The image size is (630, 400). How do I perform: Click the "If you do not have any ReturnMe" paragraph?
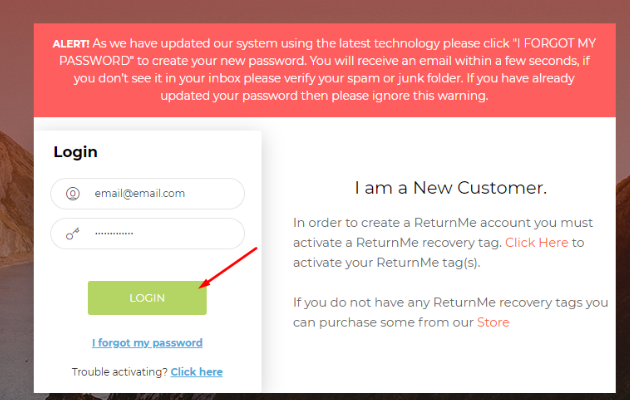pos(450,302)
